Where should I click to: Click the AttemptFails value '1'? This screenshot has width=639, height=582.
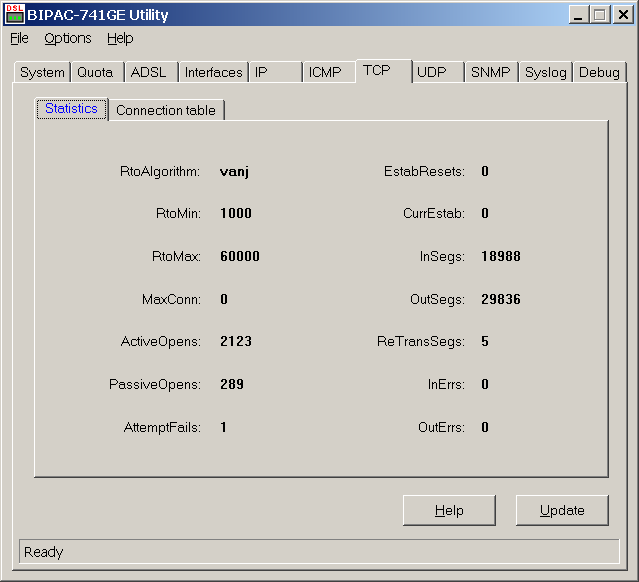click(223, 427)
